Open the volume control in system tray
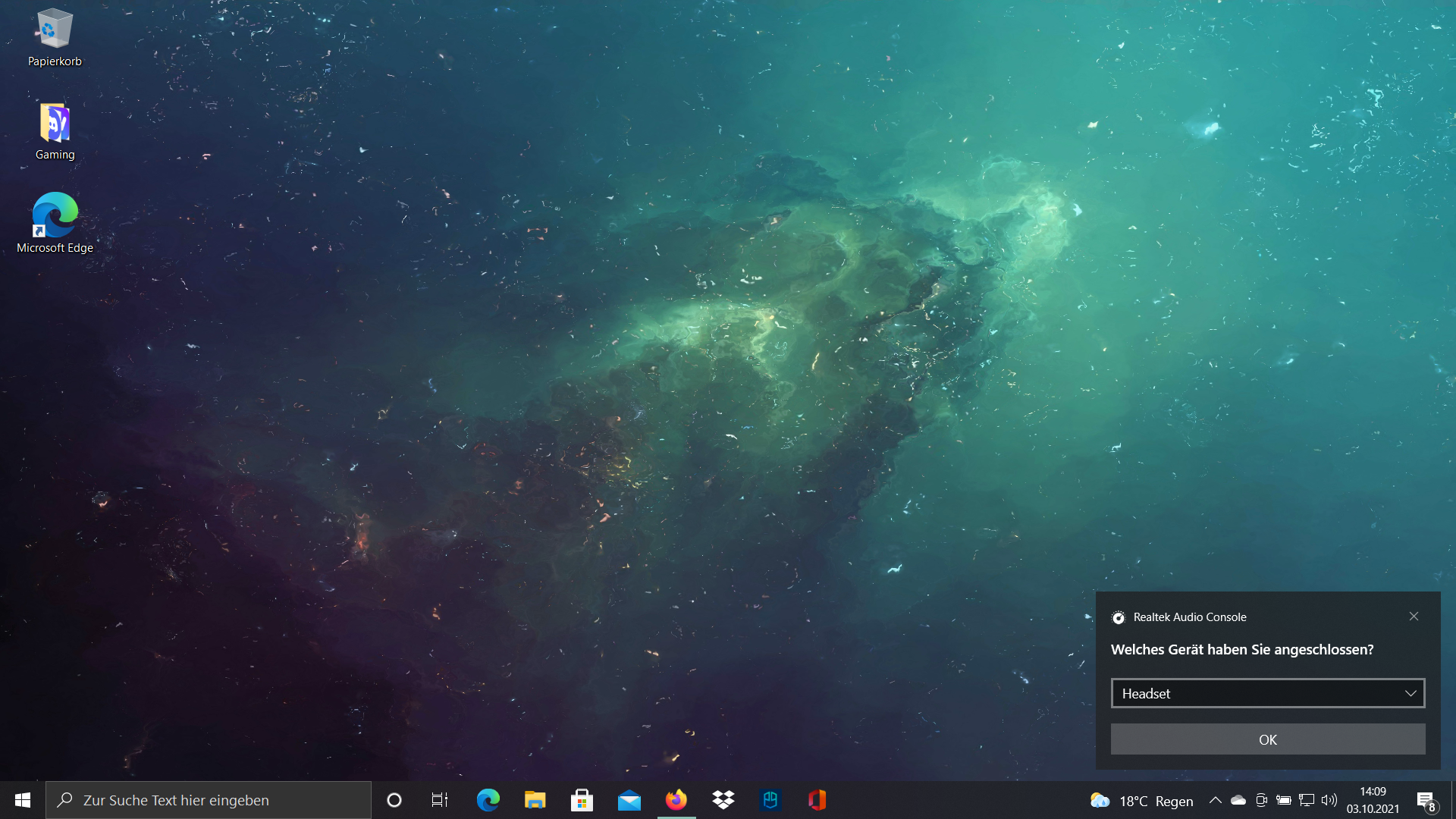Image resolution: width=1456 pixels, height=819 pixels. point(1329,800)
